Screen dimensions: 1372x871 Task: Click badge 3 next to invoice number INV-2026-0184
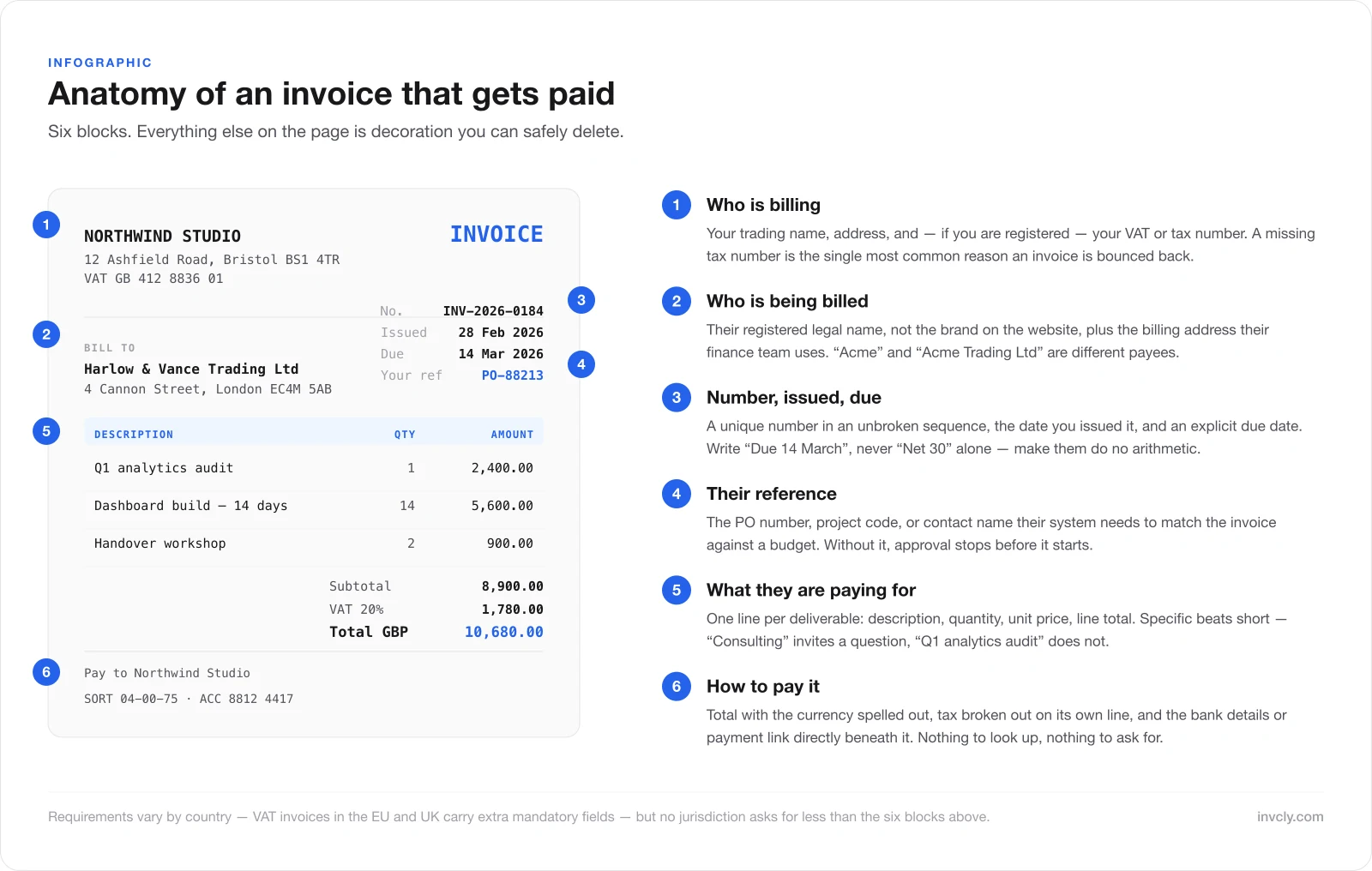tap(581, 300)
